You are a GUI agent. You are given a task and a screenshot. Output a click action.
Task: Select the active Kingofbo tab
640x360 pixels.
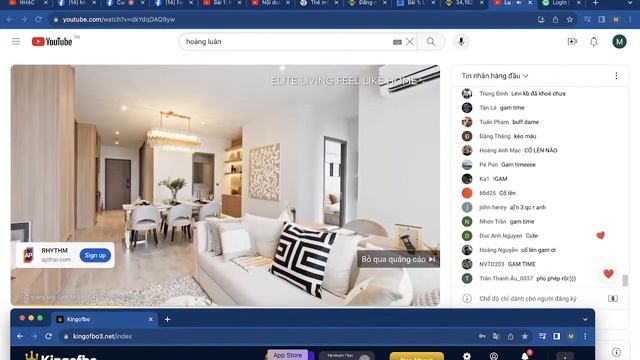pyautogui.click(x=104, y=319)
